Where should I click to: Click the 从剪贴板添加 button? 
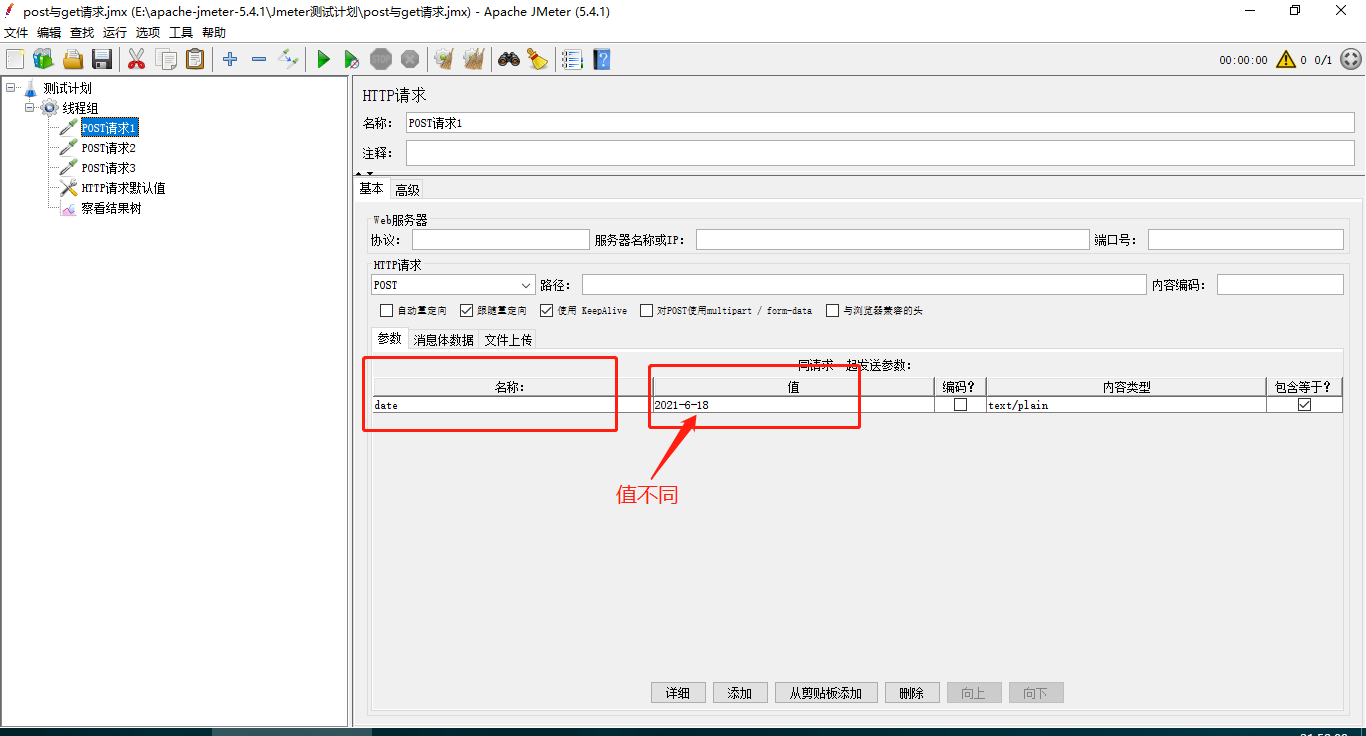point(826,692)
